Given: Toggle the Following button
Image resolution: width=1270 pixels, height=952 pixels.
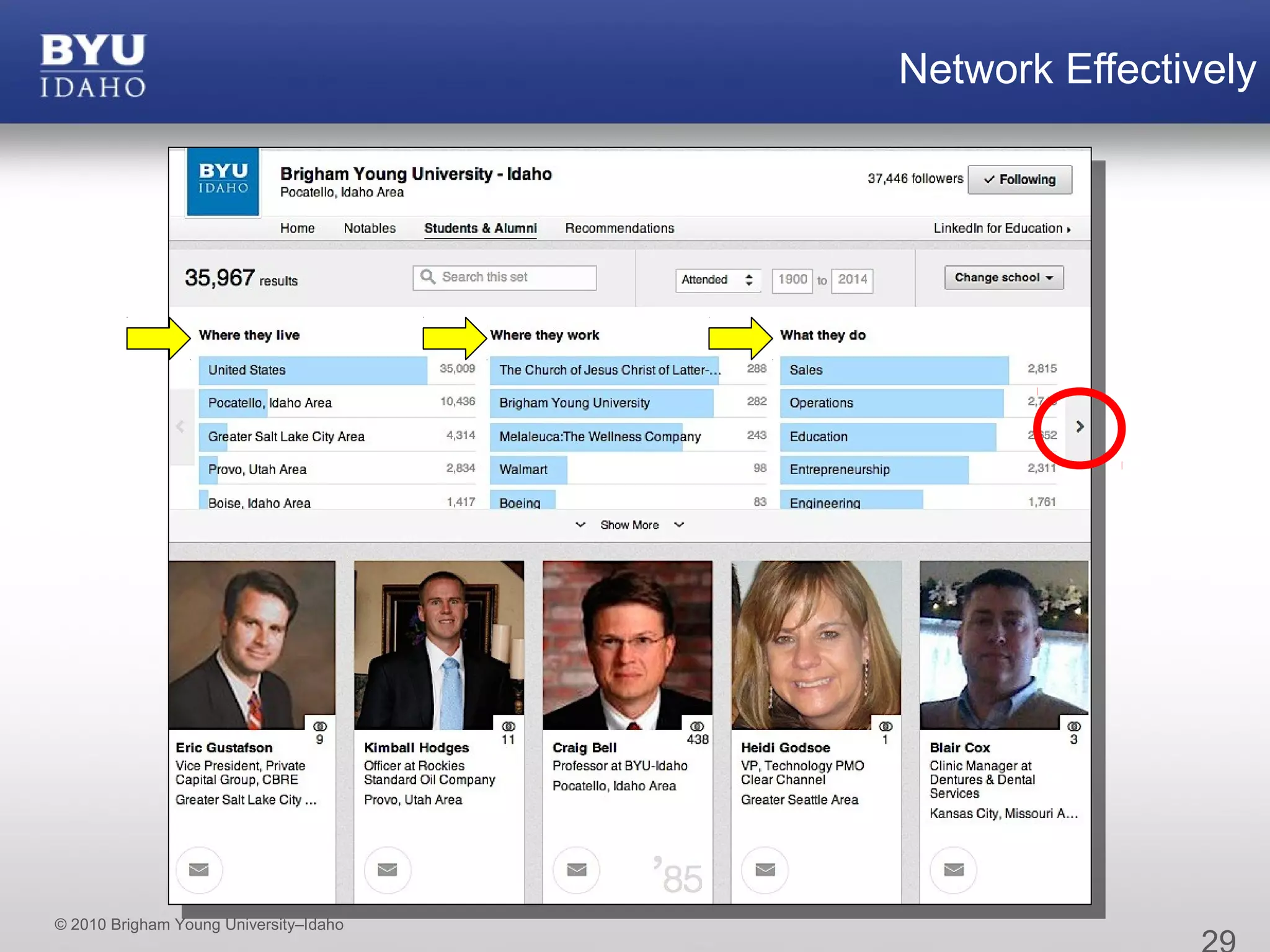Looking at the screenshot, I should pos(1019,180).
